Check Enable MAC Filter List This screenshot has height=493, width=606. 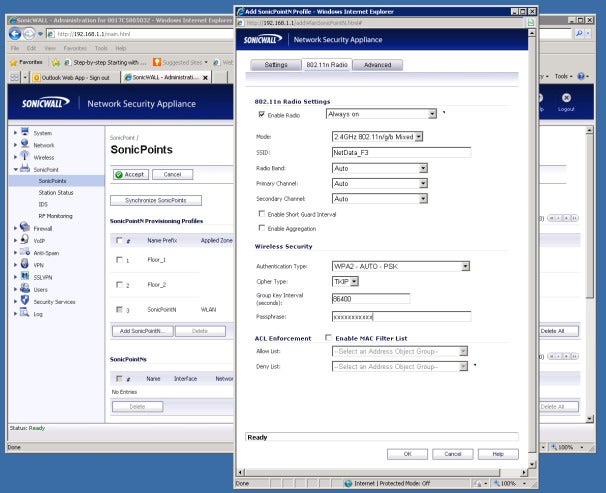328,338
